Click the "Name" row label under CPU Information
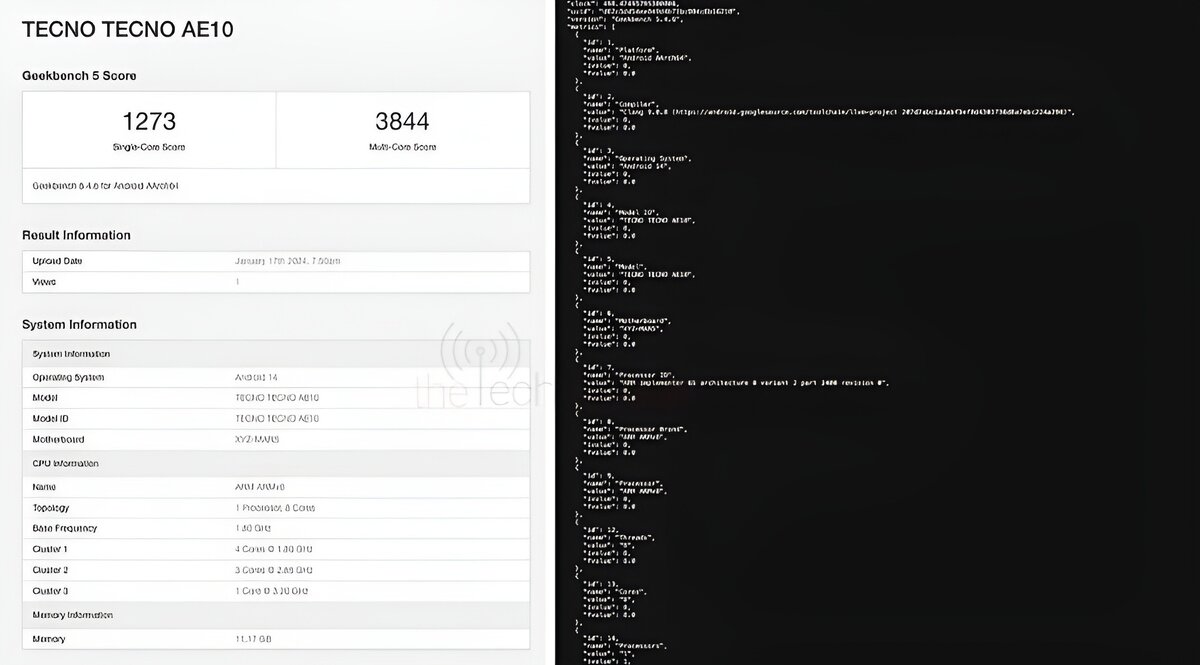Viewport: 1200px width, 665px height. [x=44, y=487]
